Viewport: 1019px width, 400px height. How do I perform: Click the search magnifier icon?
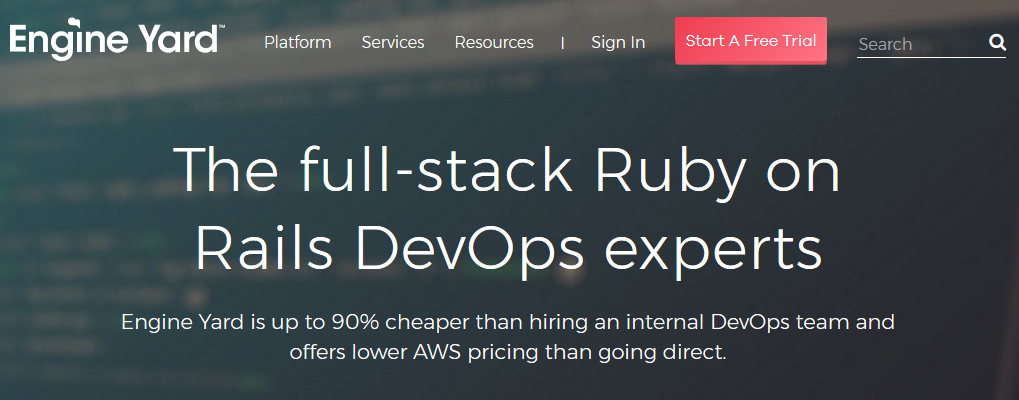(997, 43)
